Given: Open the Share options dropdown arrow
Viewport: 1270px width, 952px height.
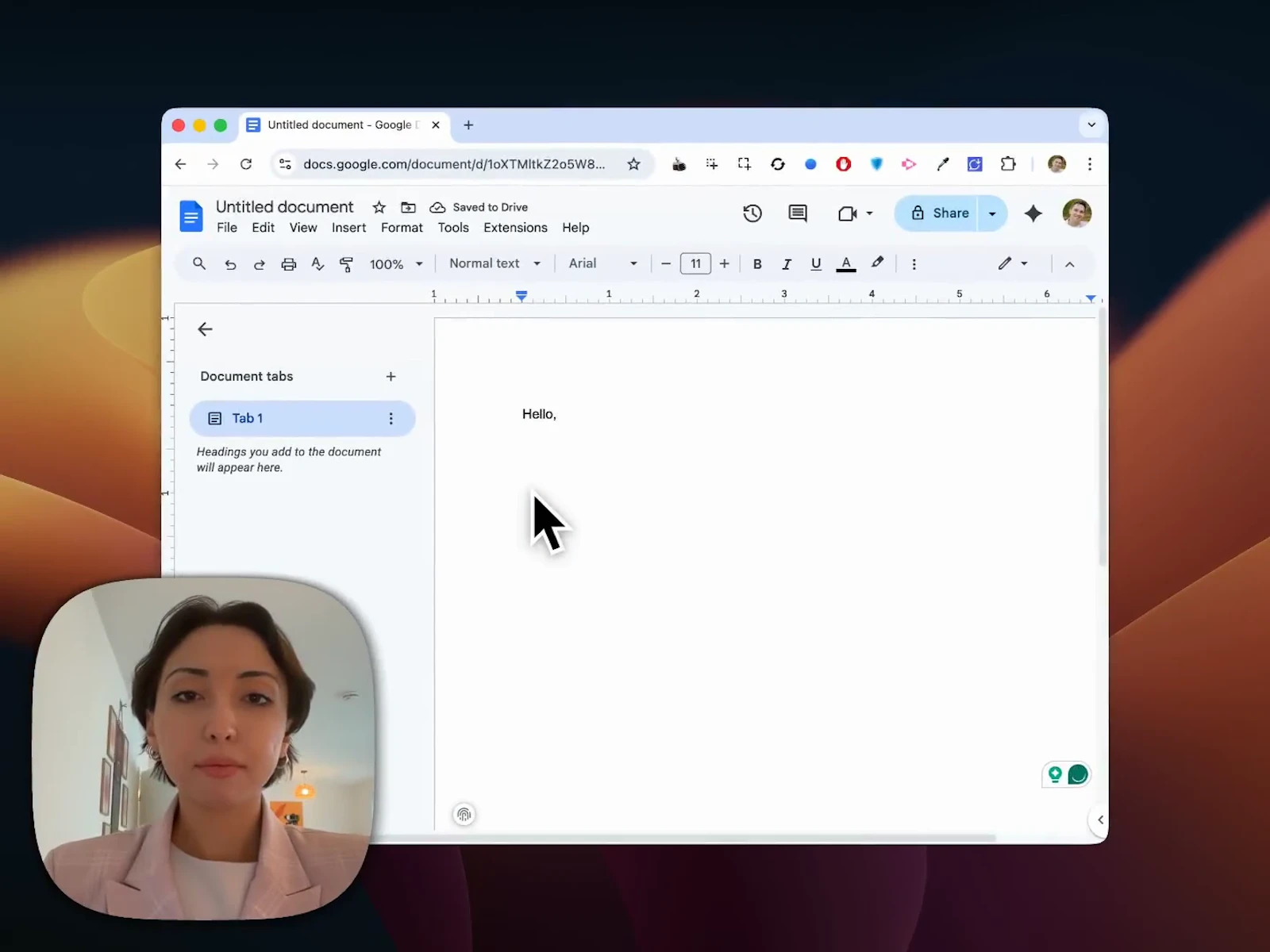Looking at the screenshot, I should pos(992,213).
